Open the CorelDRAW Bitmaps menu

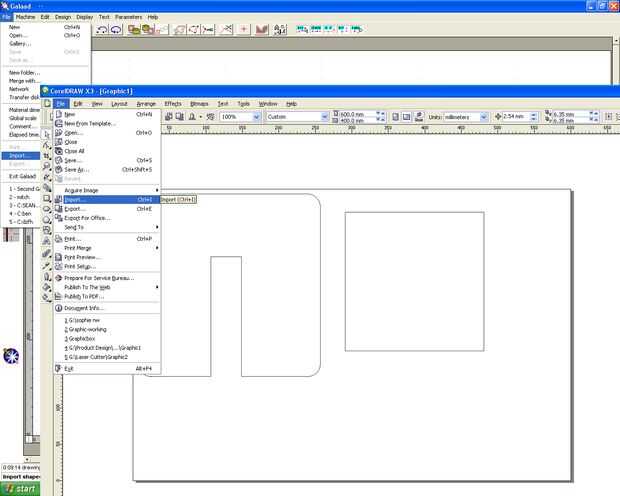tap(199, 104)
